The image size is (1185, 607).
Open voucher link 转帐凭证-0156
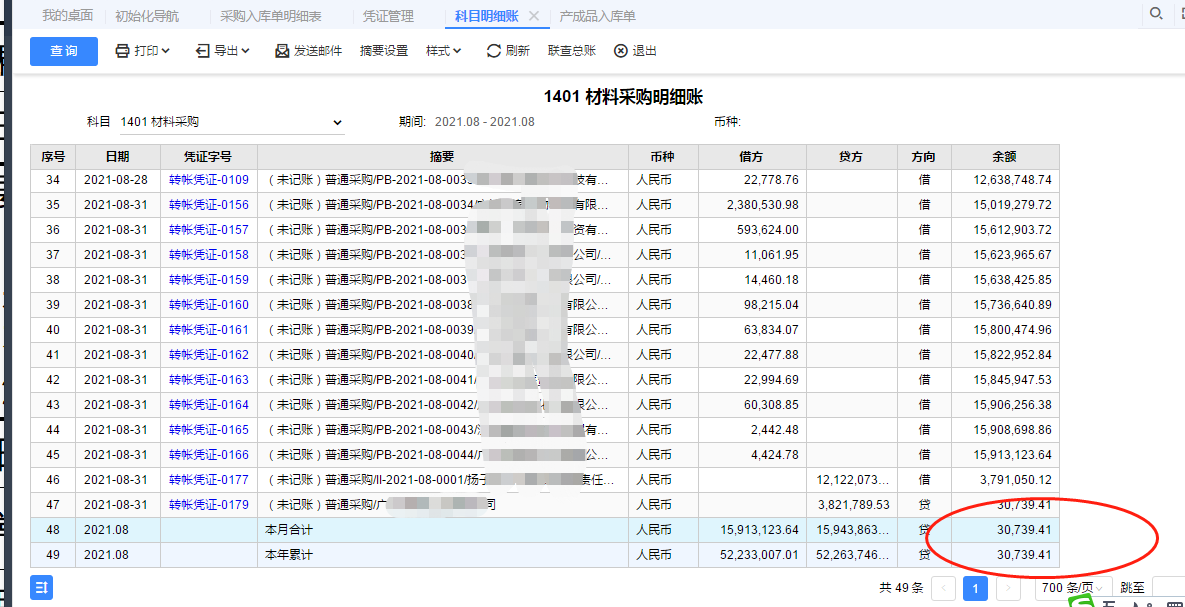tap(209, 205)
